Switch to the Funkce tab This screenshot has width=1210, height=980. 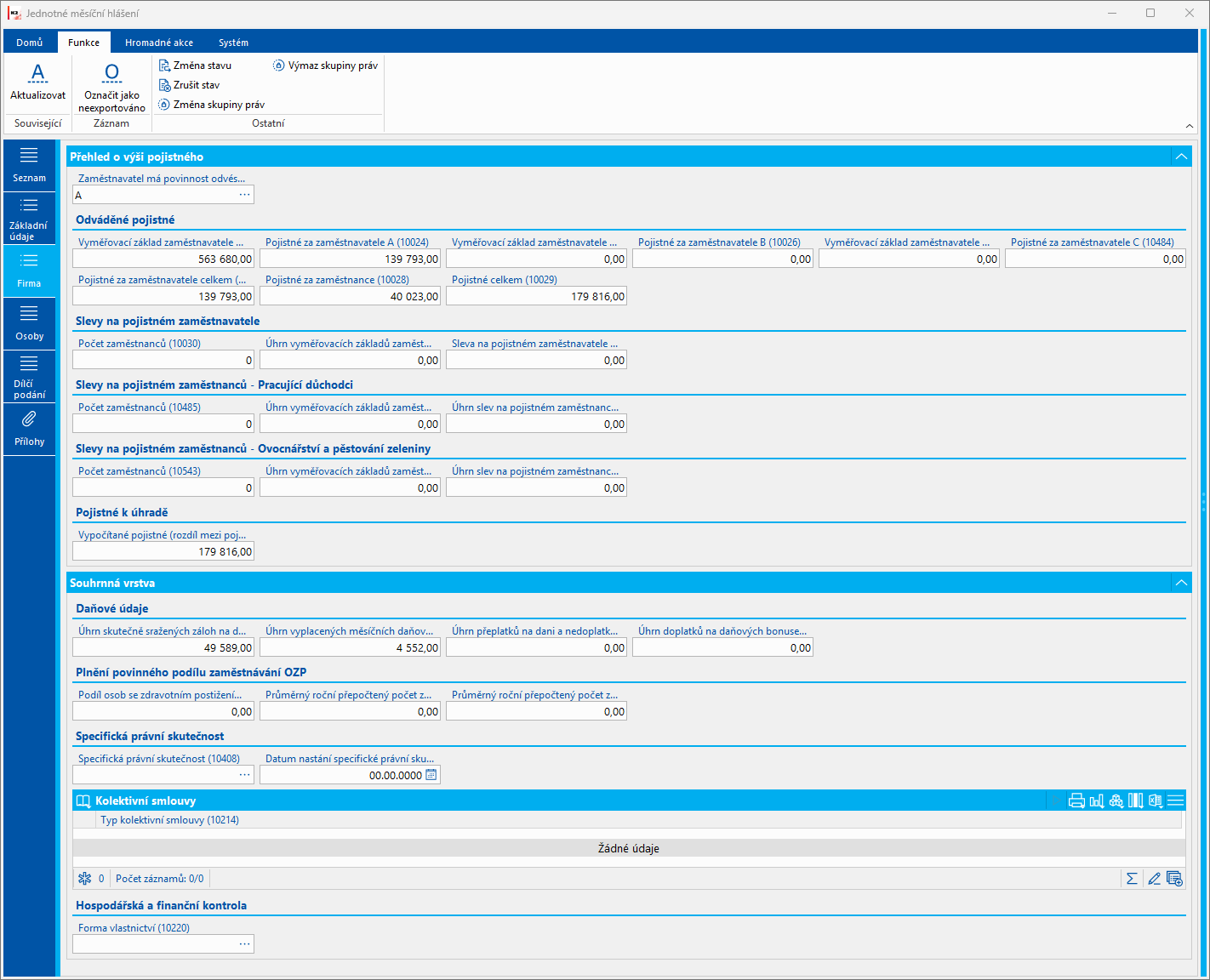(84, 43)
